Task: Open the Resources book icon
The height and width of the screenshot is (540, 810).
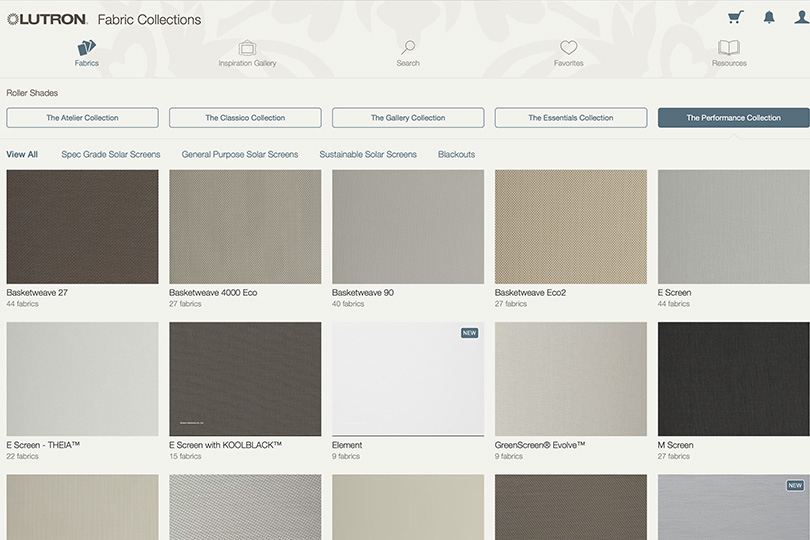Action: pyautogui.click(x=729, y=48)
